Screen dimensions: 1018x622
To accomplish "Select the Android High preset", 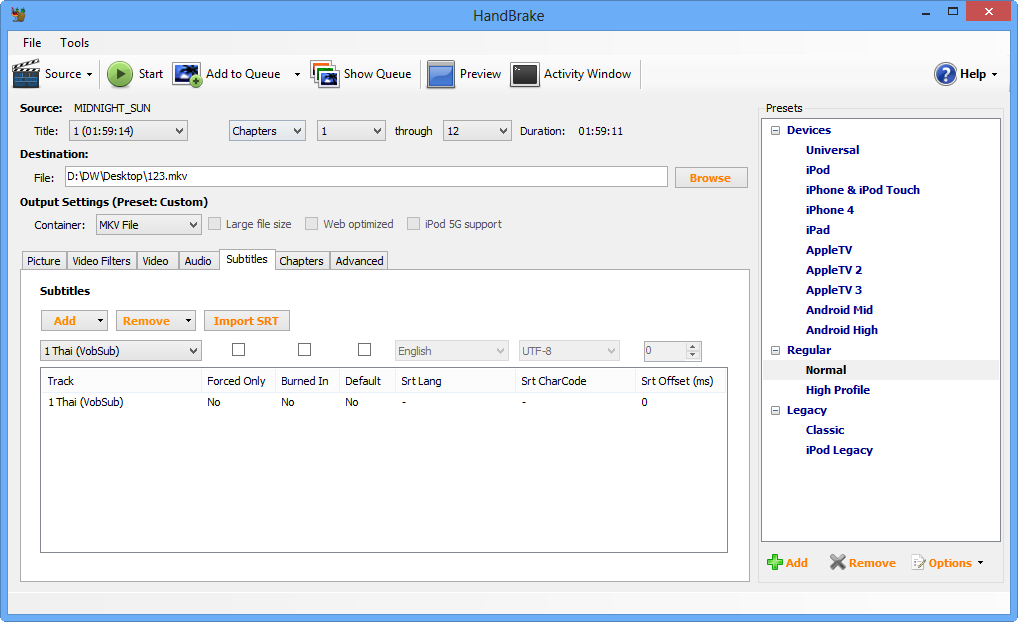I will [841, 330].
